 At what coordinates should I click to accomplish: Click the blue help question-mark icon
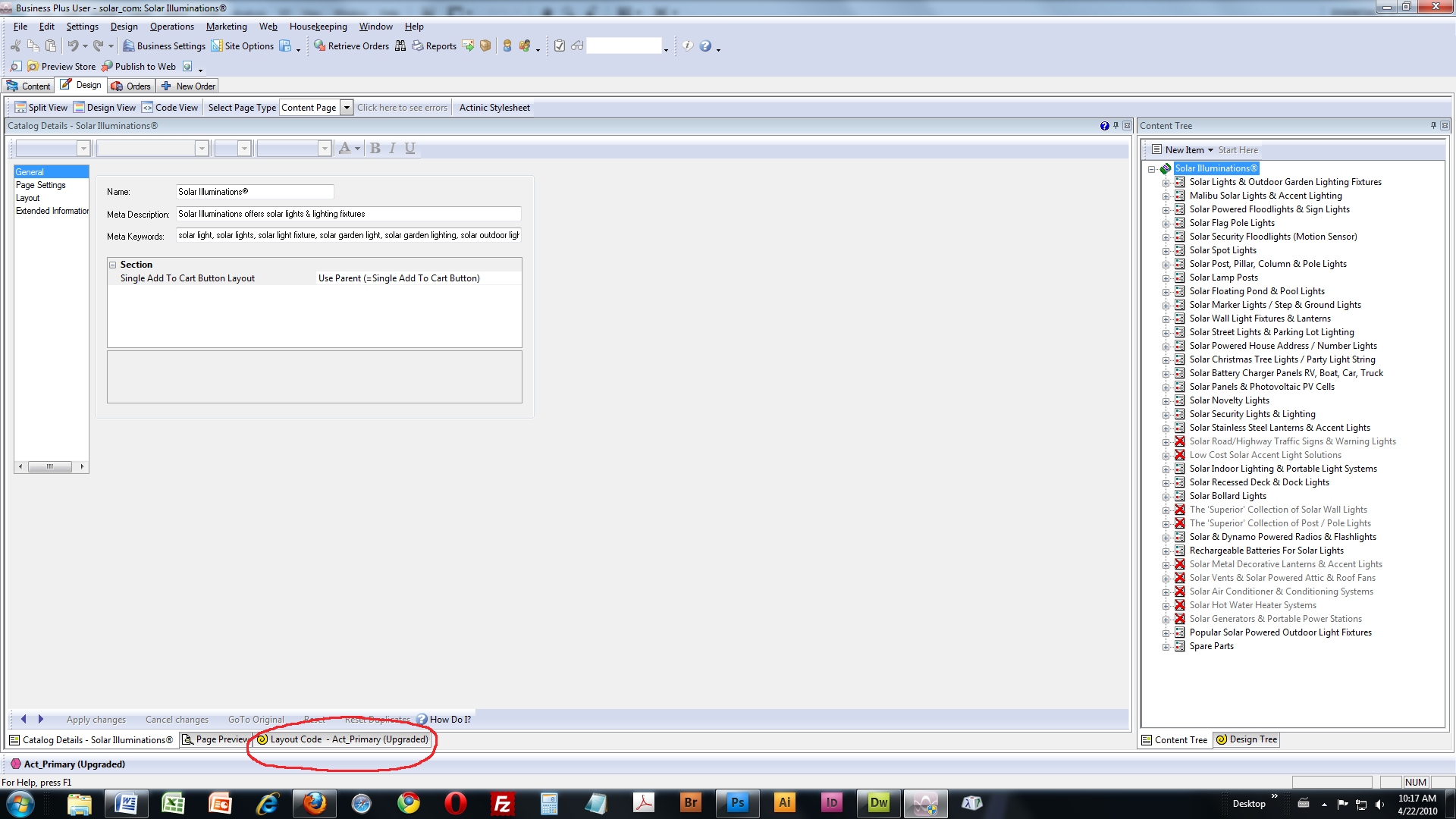click(705, 46)
